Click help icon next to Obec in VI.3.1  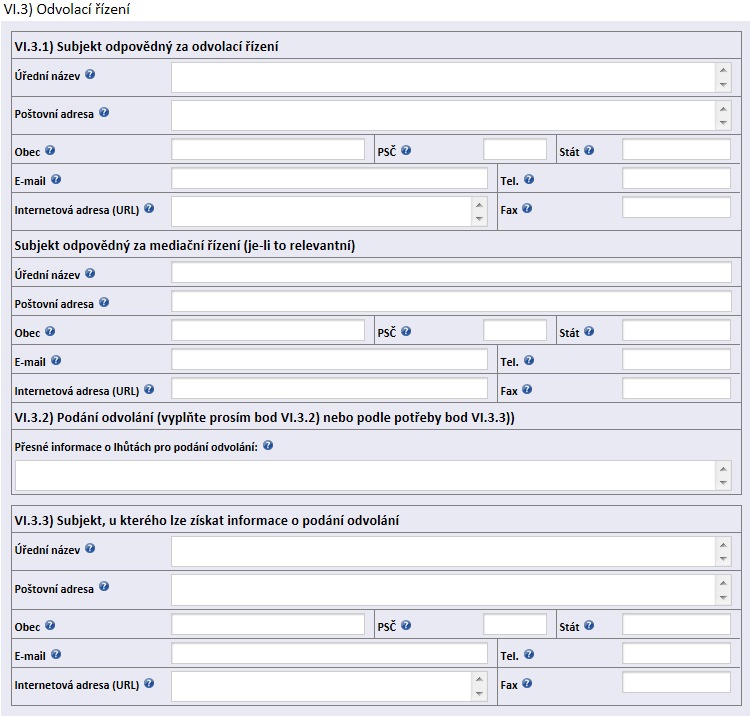pyautogui.click(x=50, y=150)
